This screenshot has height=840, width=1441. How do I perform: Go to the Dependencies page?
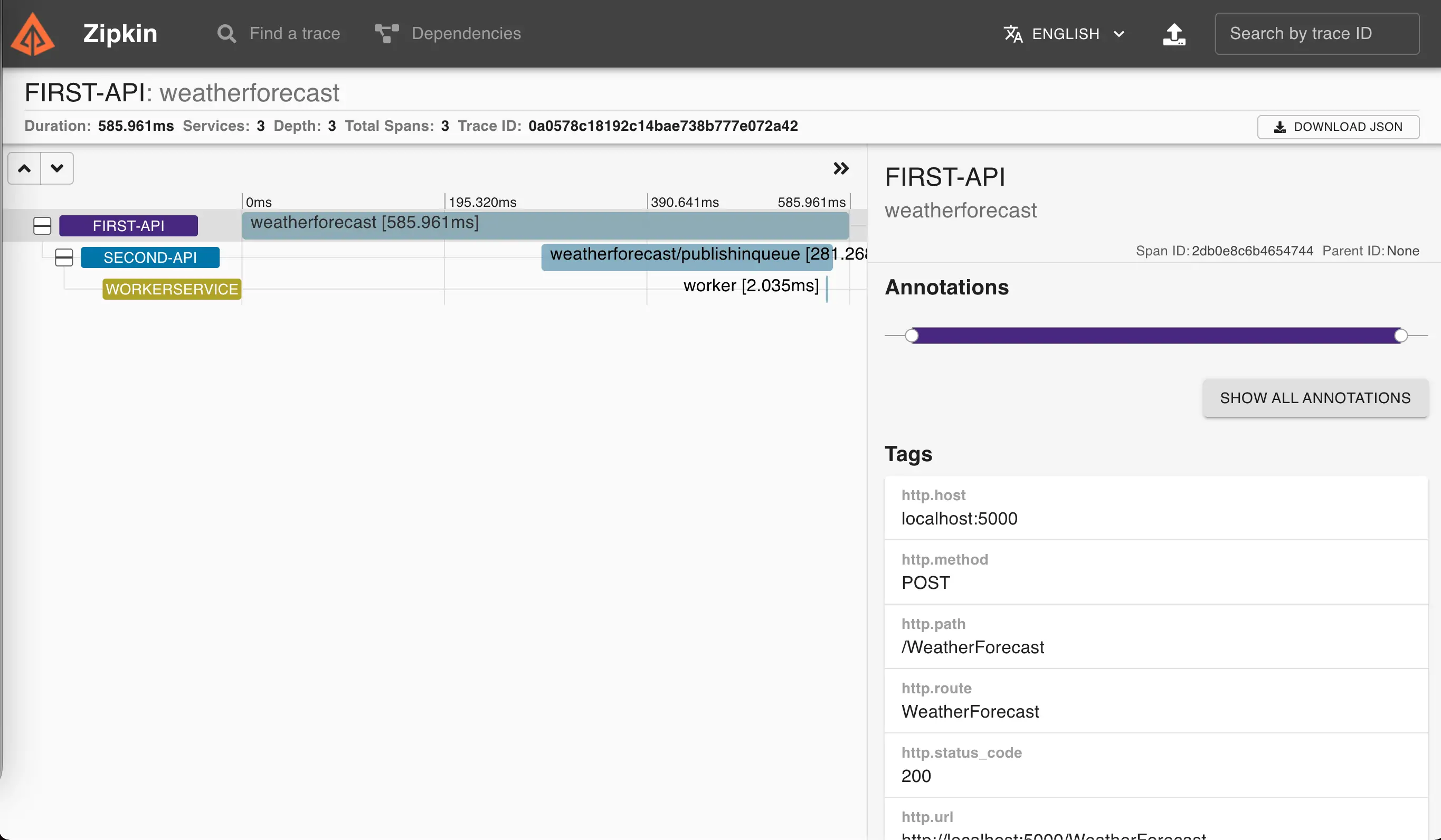pyautogui.click(x=466, y=34)
